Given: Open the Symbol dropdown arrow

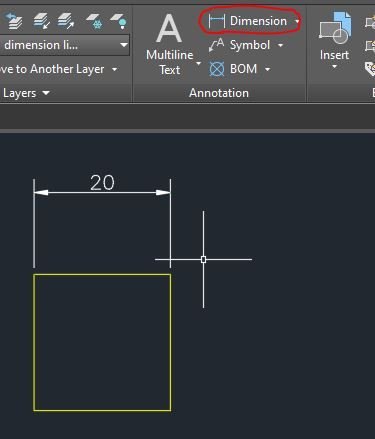Looking at the screenshot, I should pos(280,45).
